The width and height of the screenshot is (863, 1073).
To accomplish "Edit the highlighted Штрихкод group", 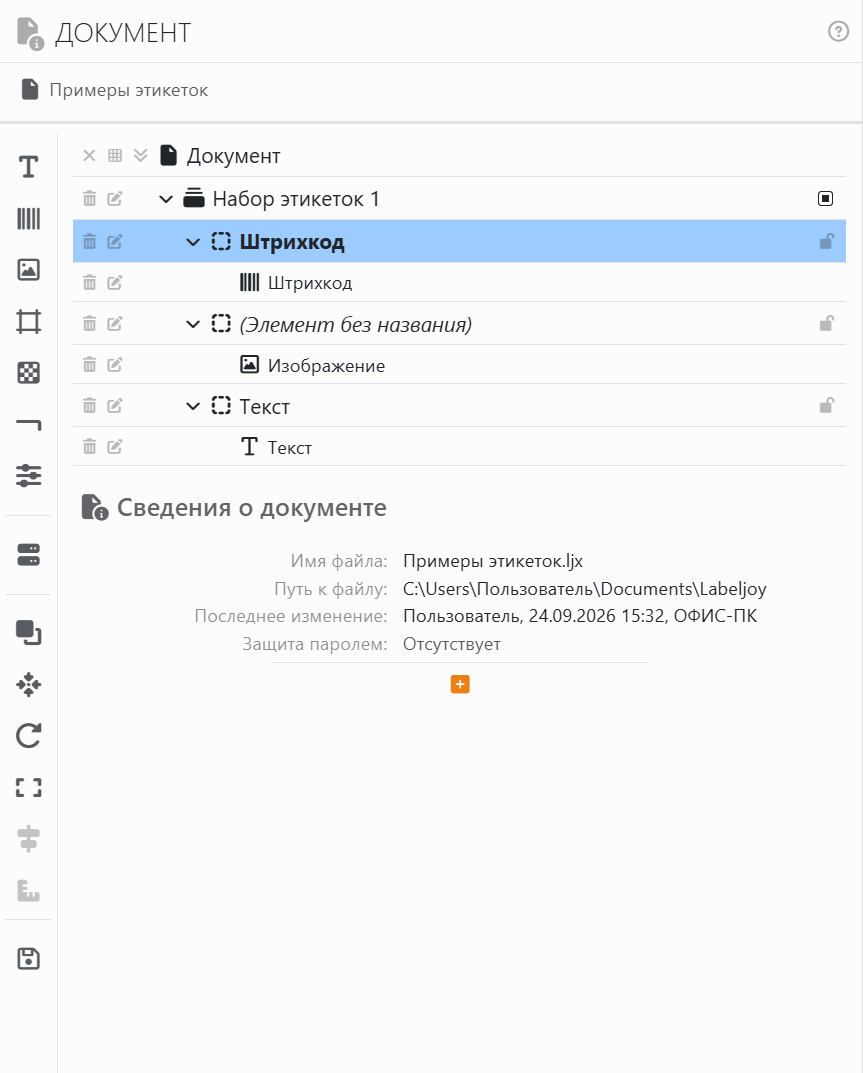I will (114, 242).
